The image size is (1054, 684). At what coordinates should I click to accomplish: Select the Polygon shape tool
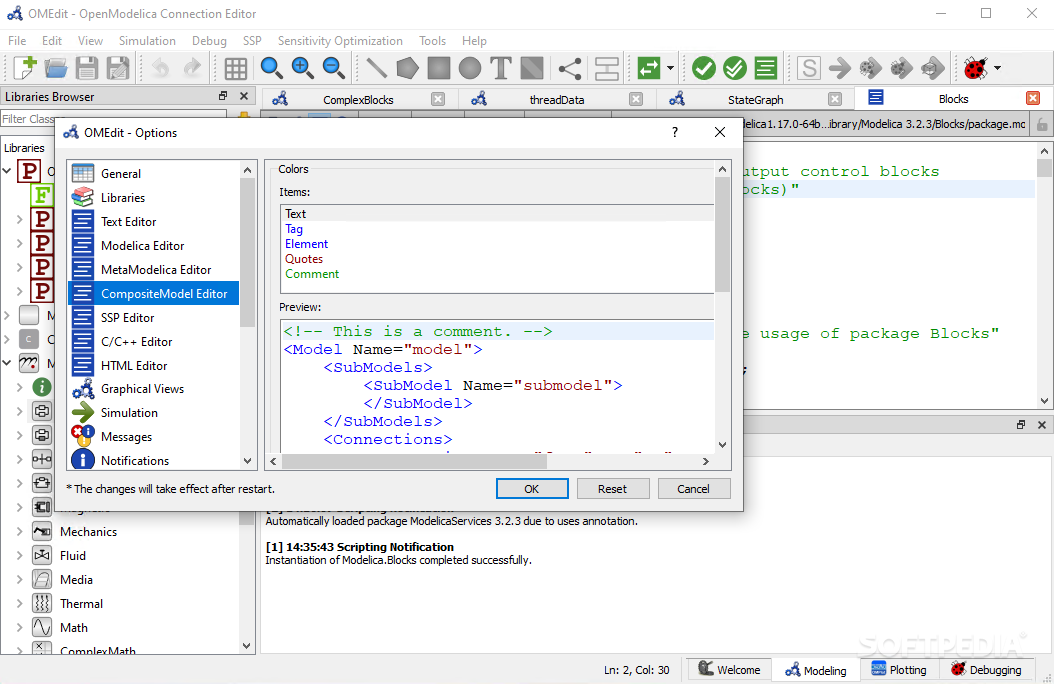407,68
